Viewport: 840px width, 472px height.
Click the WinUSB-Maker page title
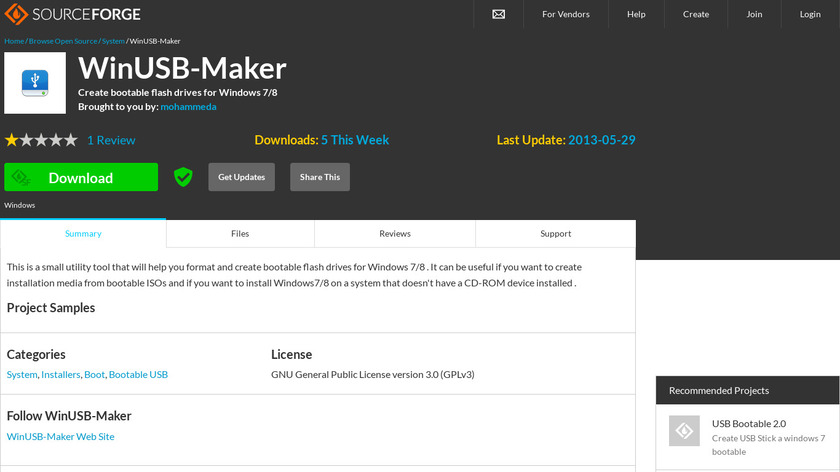pyautogui.click(x=182, y=68)
